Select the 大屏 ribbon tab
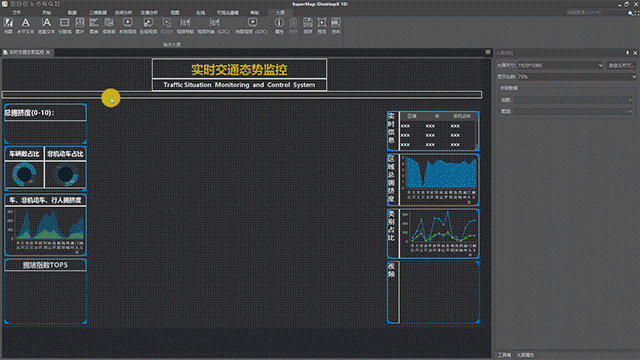The width and height of the screenshot is (640, 360). [x=280, y=13]
